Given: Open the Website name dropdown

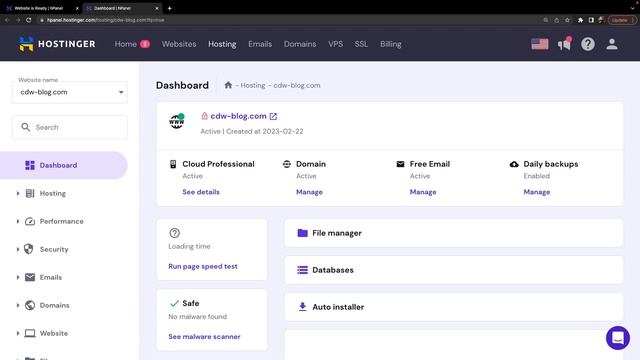Looking at the screenshot, I should click(70, 92).
